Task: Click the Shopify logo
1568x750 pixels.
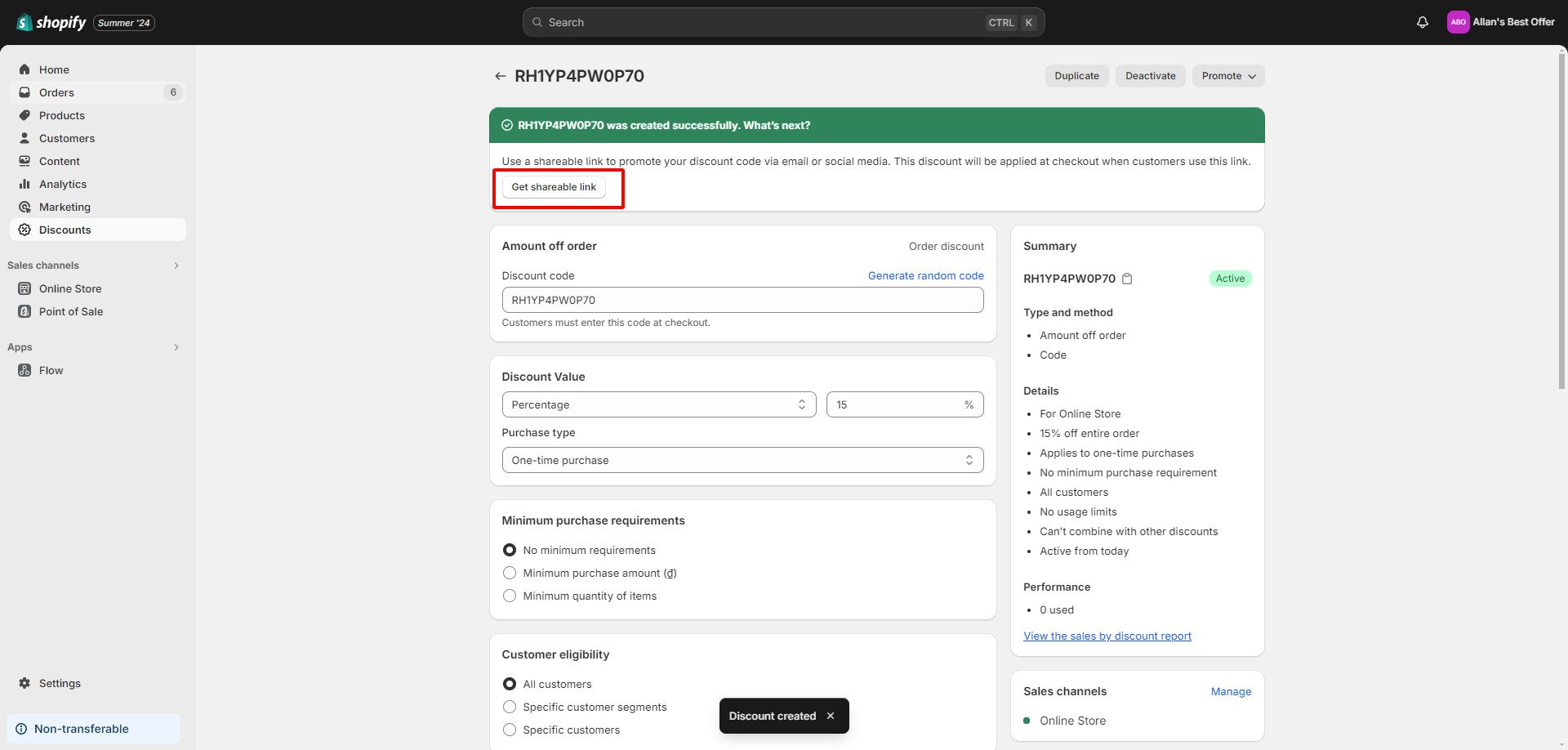Action: [51, 22]
